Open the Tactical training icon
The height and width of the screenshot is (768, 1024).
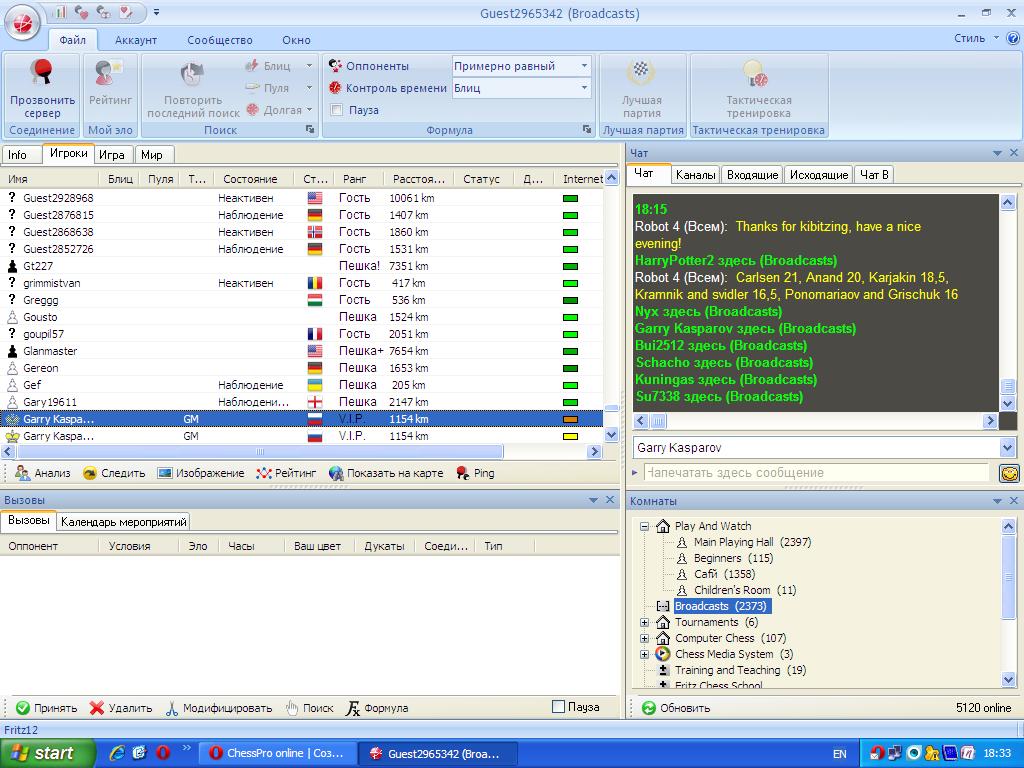click(x=757, y=74)
